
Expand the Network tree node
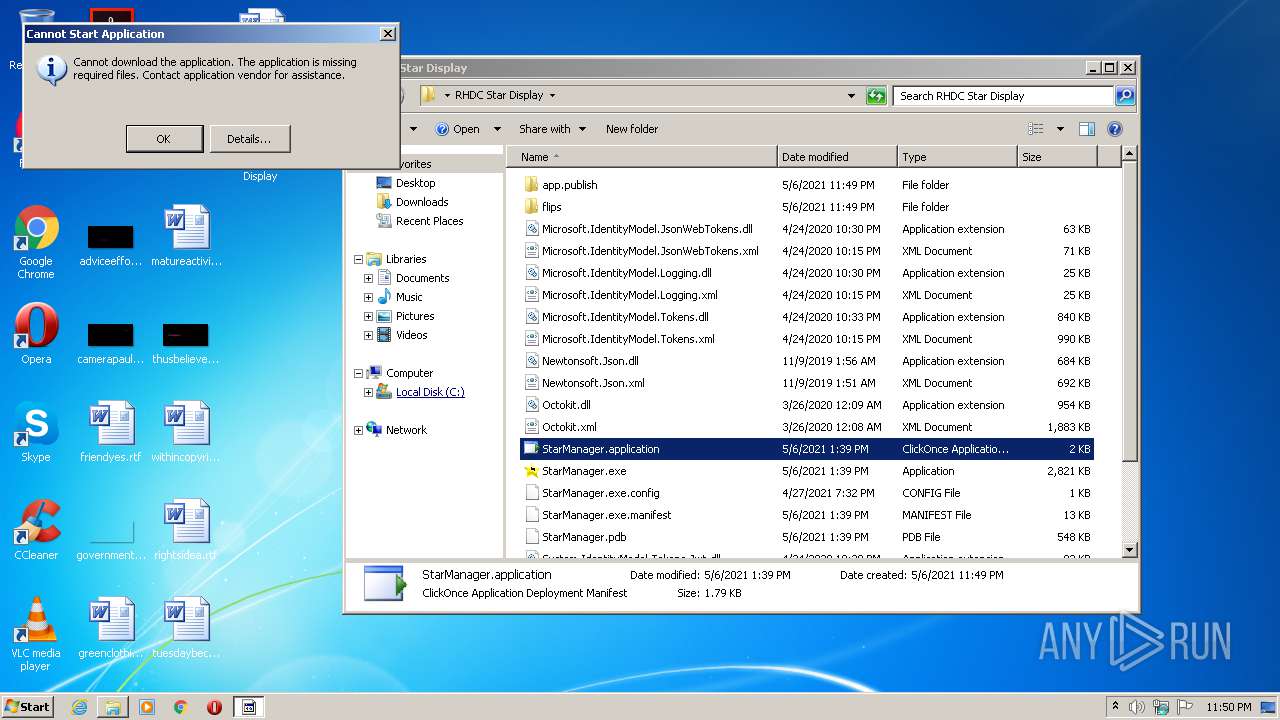358,430
